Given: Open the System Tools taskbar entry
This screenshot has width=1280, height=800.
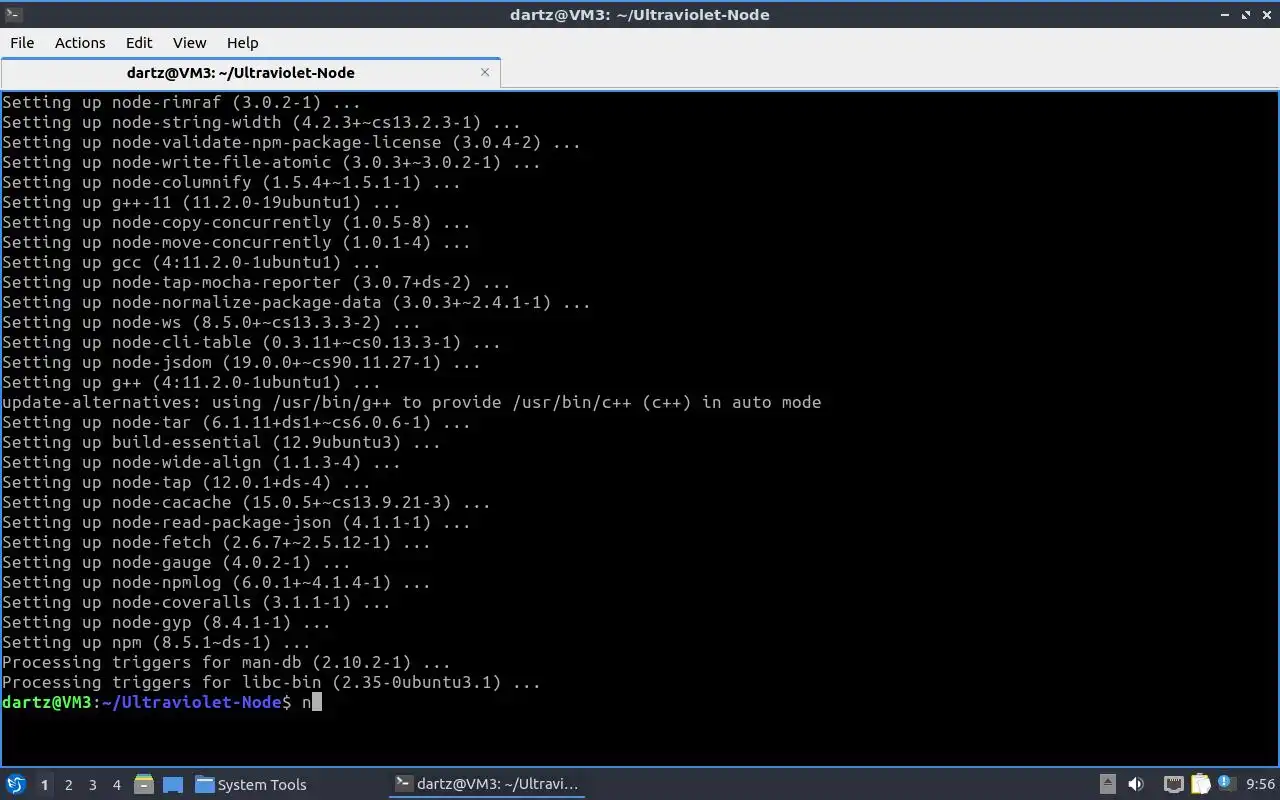Looking at the screenshot, I should click(250, 784).
